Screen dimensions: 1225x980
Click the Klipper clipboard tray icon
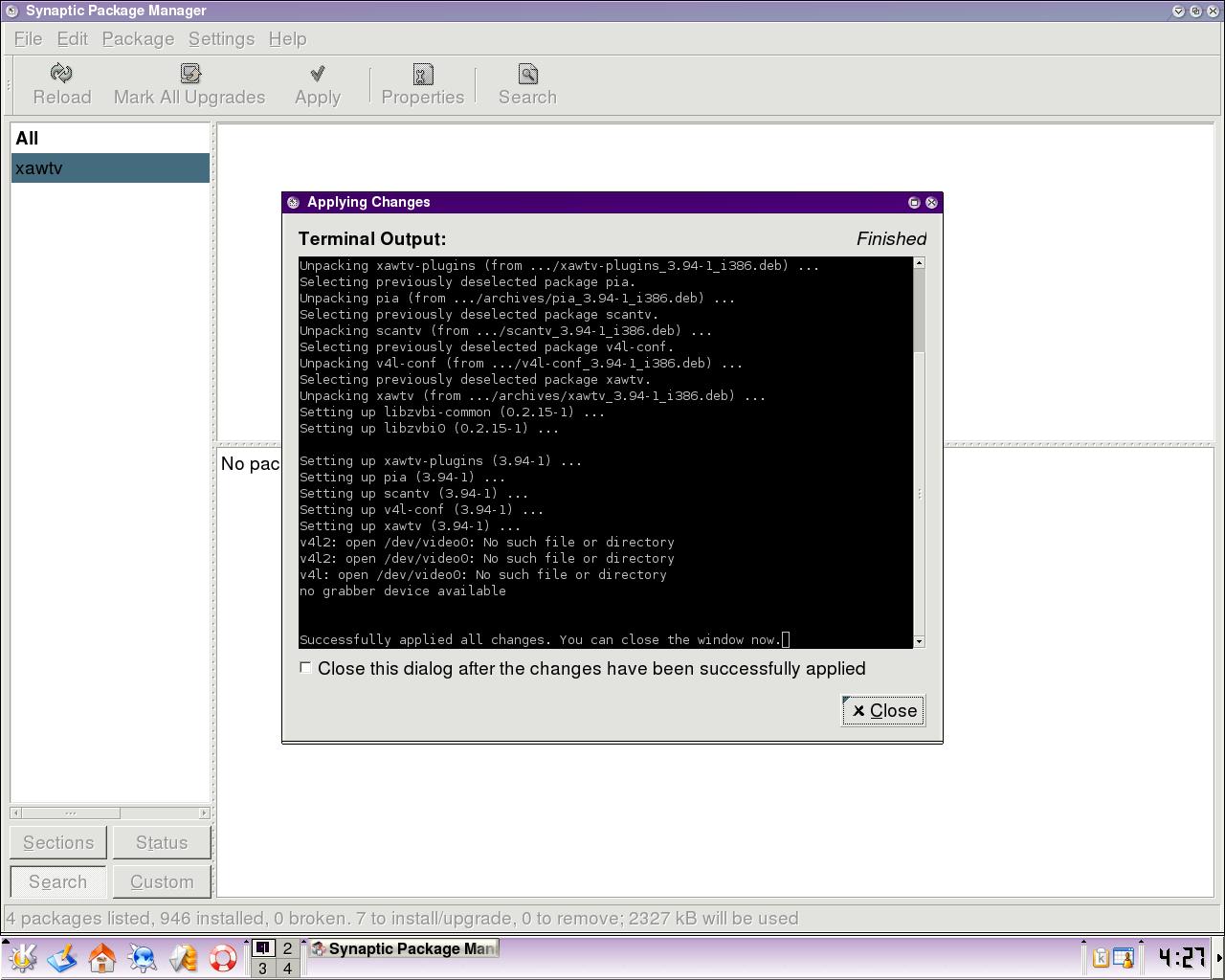tap(1101, 957)
